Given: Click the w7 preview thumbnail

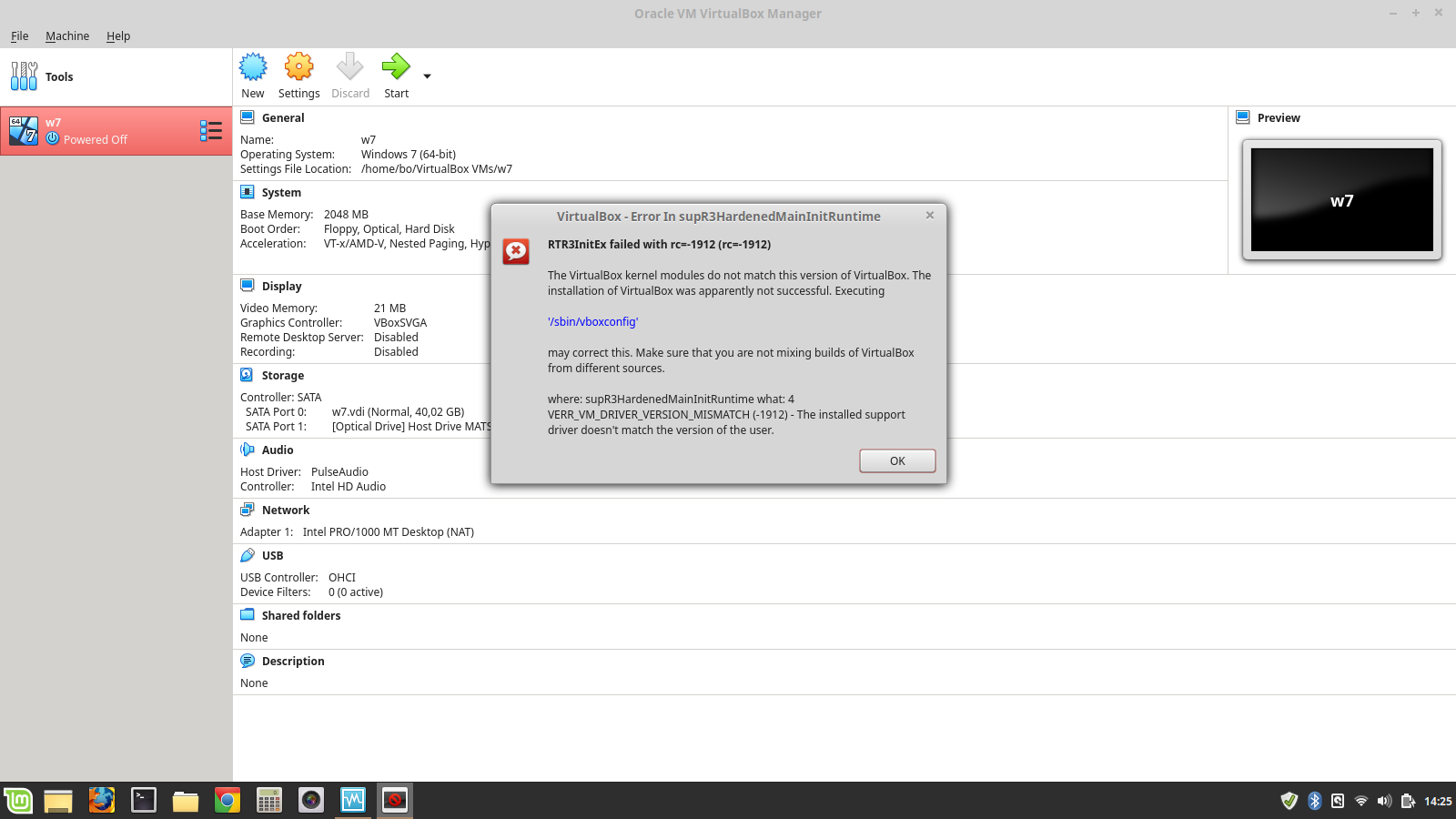Looking at the screenshot, I should pyautogui.click(x=1341, y=200).
